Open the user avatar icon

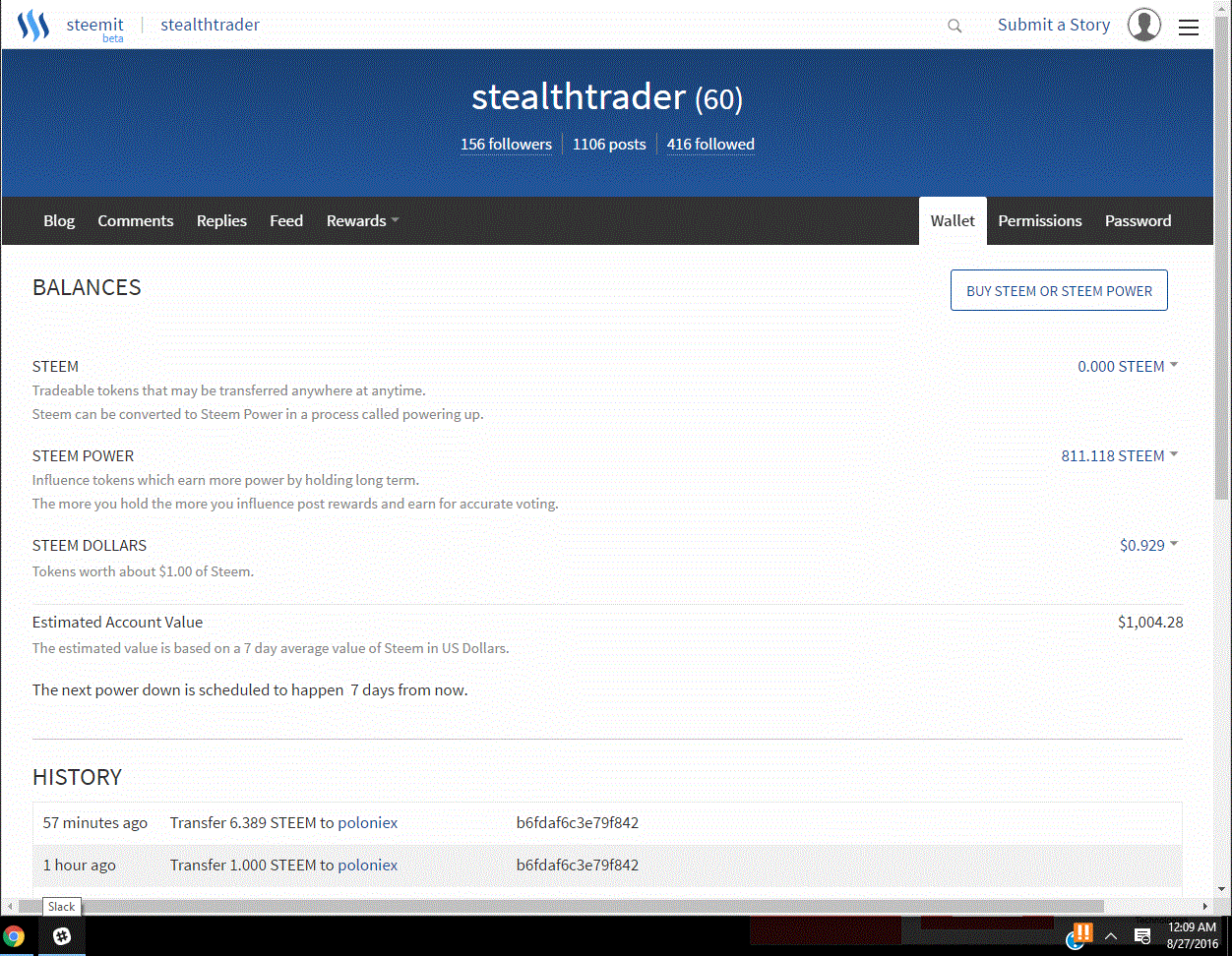(1144, 25)
